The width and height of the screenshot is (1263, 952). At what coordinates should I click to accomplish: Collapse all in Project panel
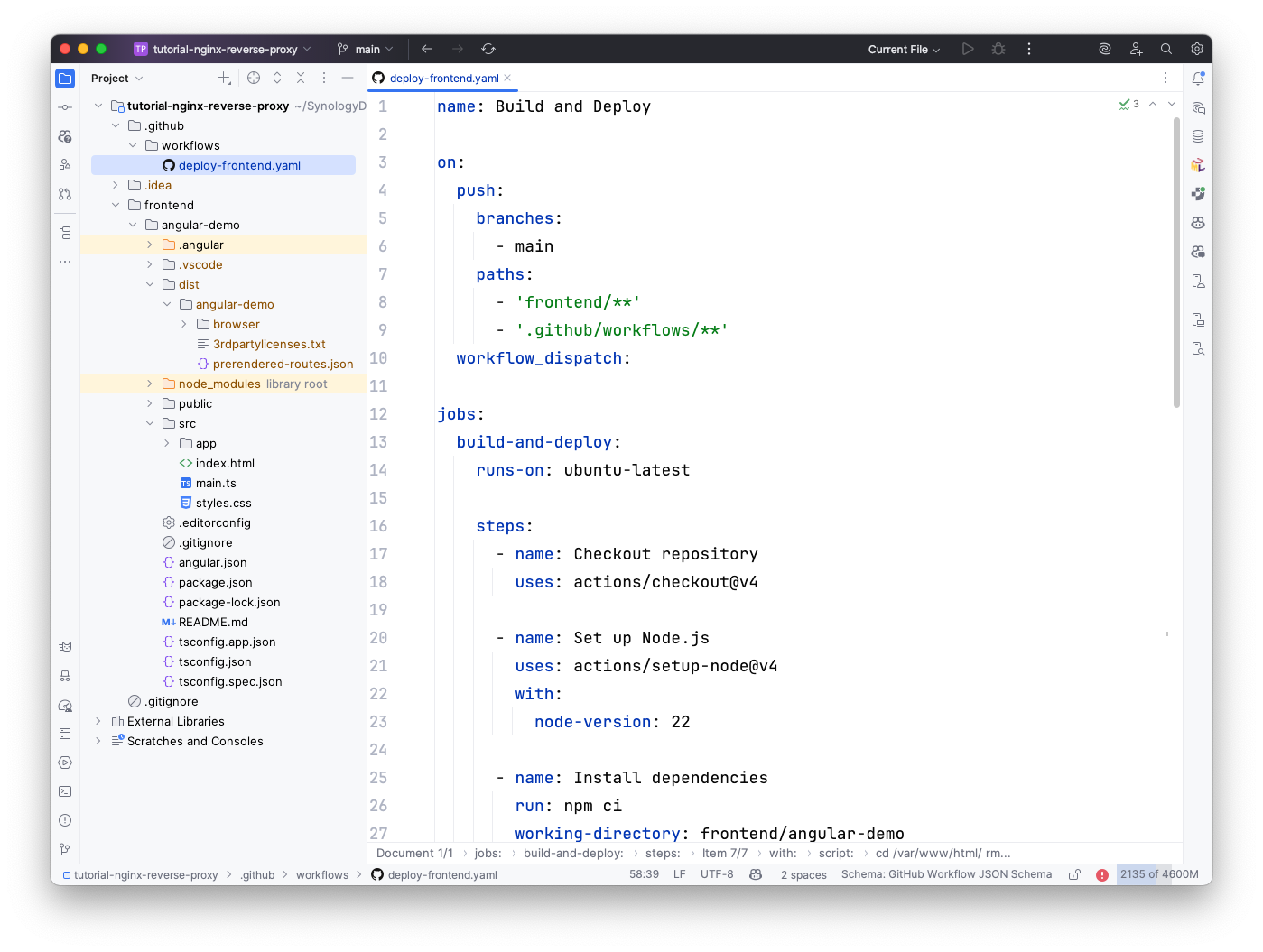click(x=301, y=79)
